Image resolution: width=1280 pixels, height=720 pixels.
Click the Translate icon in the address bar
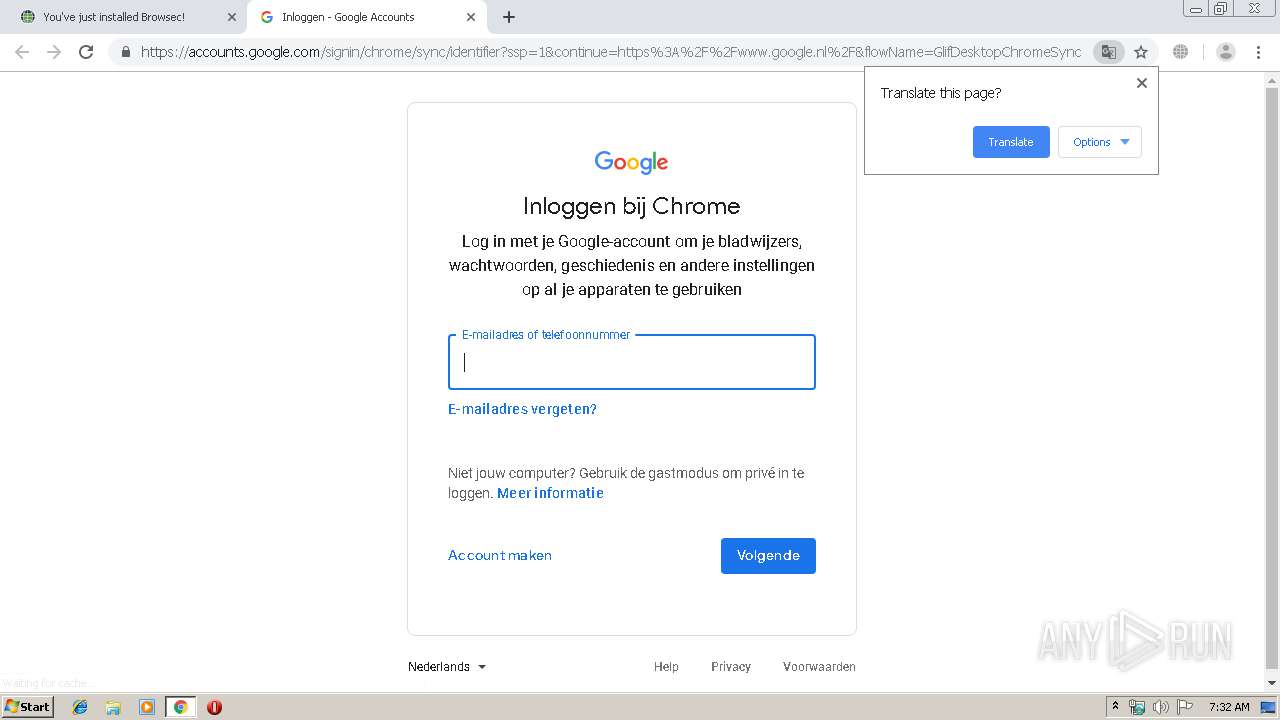pyautogui.click(x=1108, y=52)
